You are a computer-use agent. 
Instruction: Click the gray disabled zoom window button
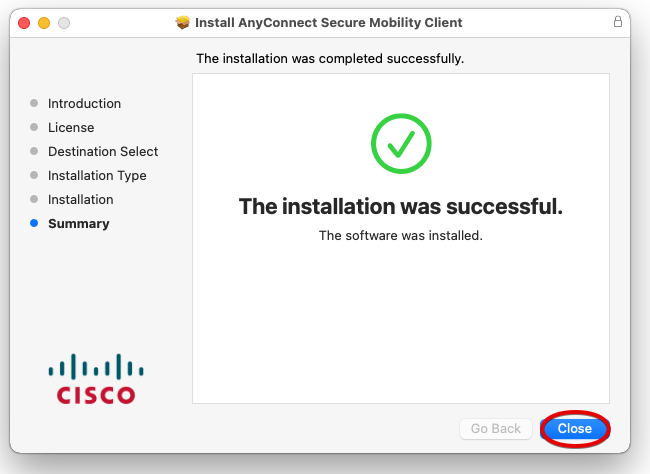pyautogui.click(x=64, y=22)
